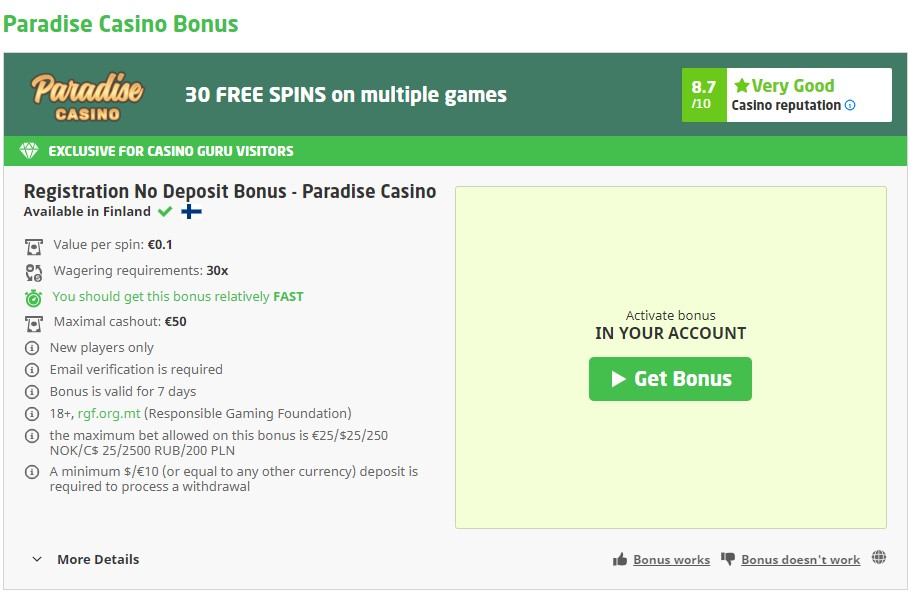This screenshot has height=592, width=919.
Task: Click info icon beside Email verification
Action: [32, 370]
